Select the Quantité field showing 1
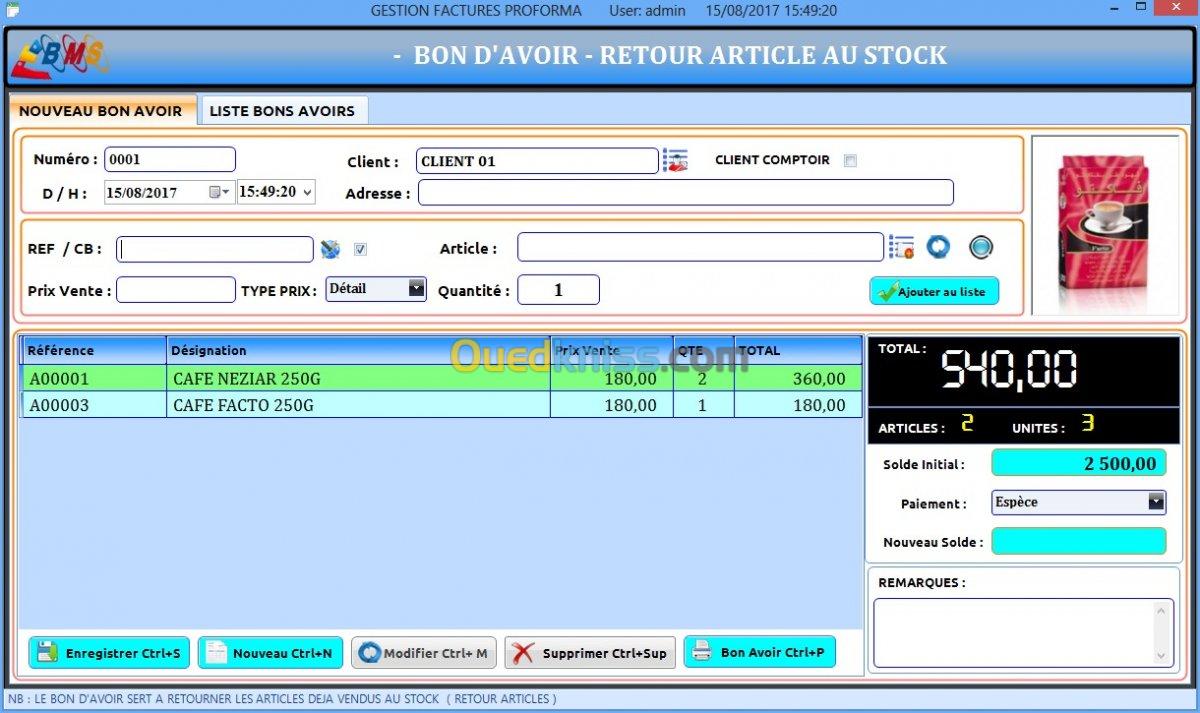The image size is (1200, 713). [x=558, y=290]
